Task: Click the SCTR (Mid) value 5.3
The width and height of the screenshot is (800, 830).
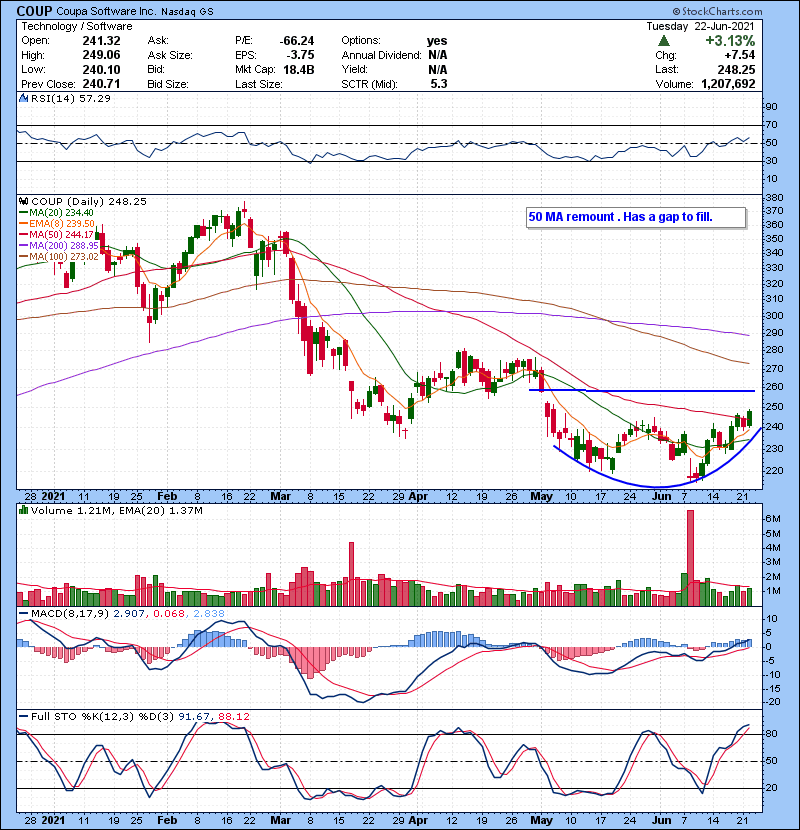Action: coord(439,84)
